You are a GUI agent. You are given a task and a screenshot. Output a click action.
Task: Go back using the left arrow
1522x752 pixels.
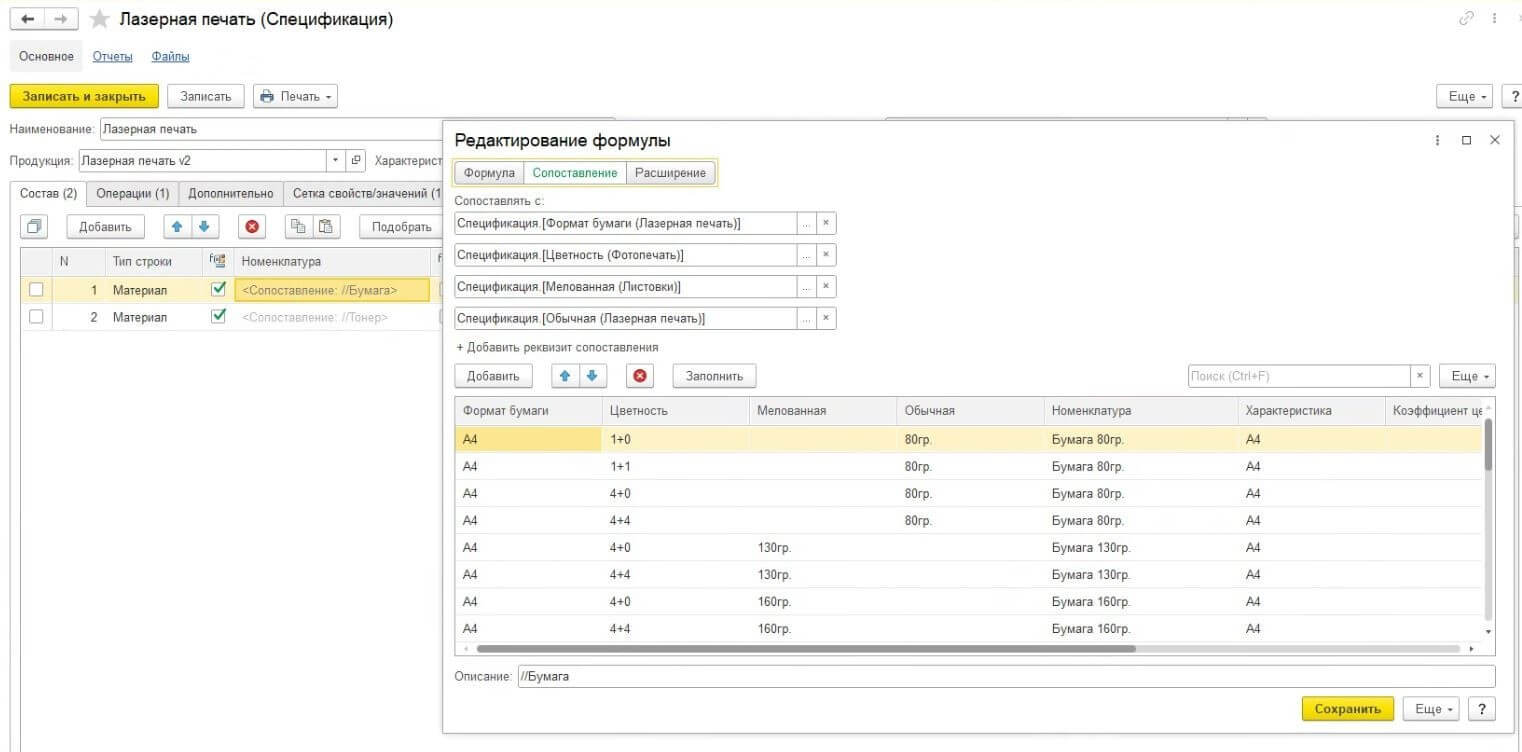point(28,20)
